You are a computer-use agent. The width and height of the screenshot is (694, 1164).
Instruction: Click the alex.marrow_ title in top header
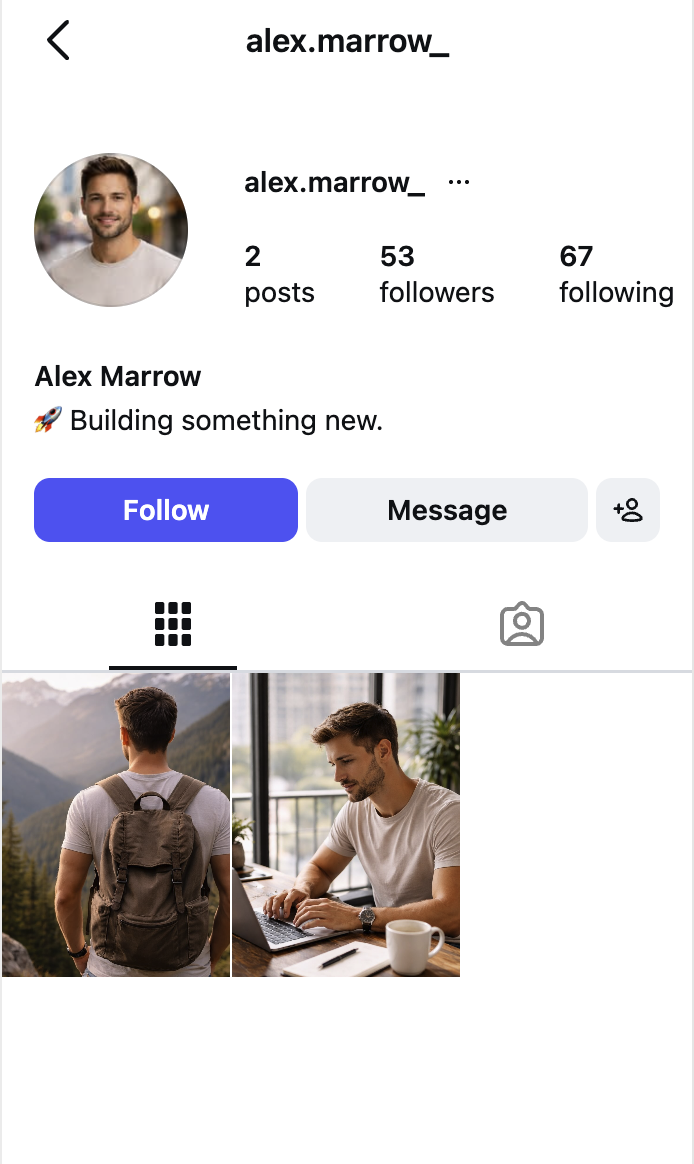pyautogui.click(x=347, y=43)
